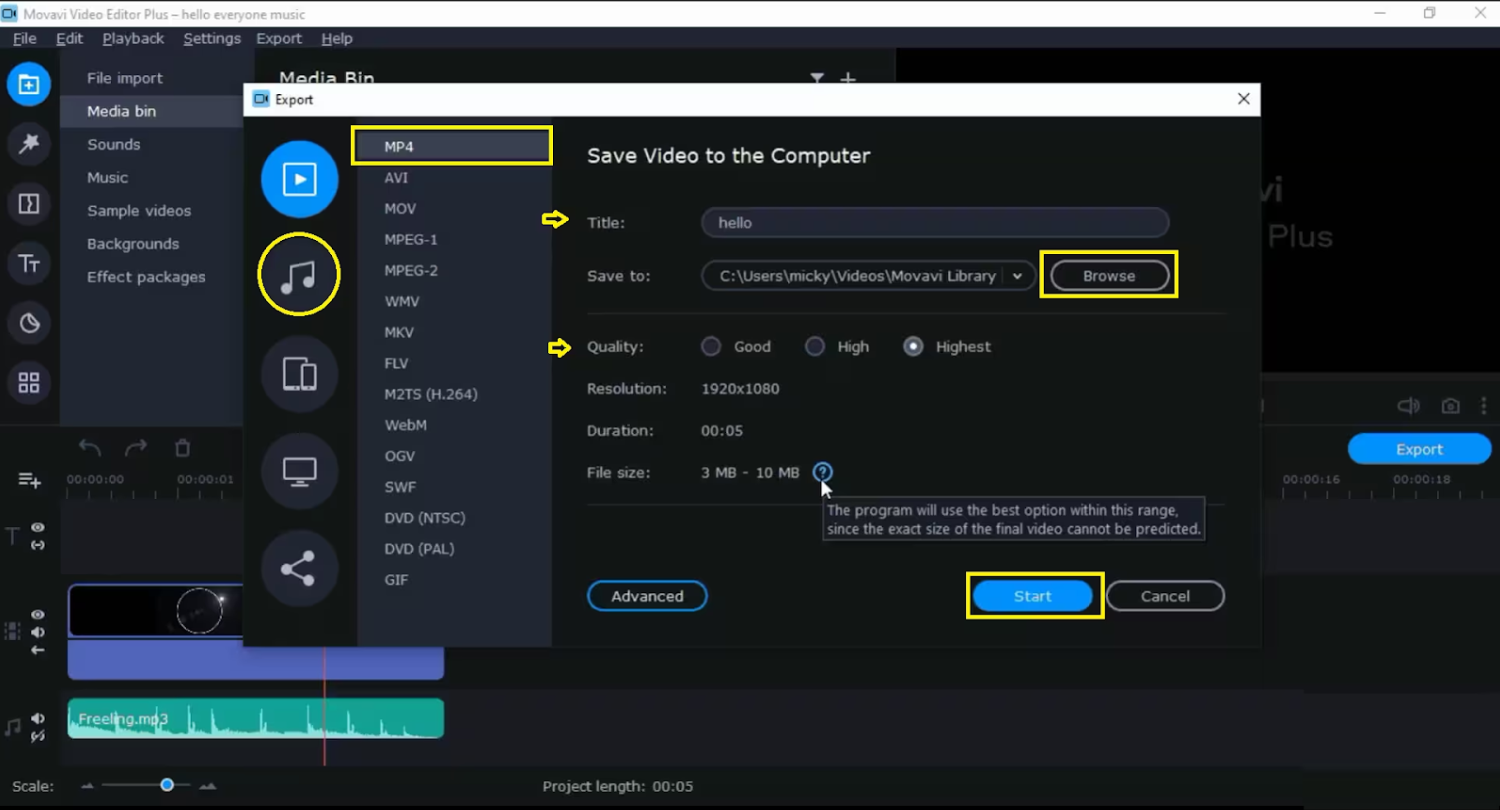Toggle the audio track link icon
This screenshot has height=810, width=1500.
point(38,737)
